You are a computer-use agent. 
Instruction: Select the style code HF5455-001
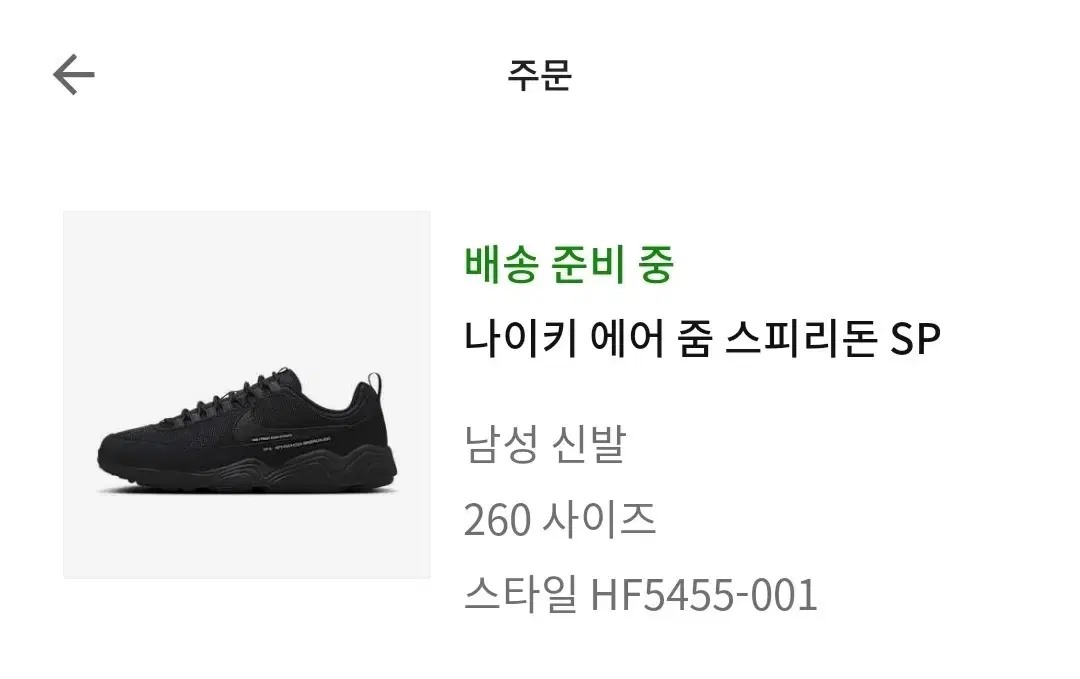[703, 595]
